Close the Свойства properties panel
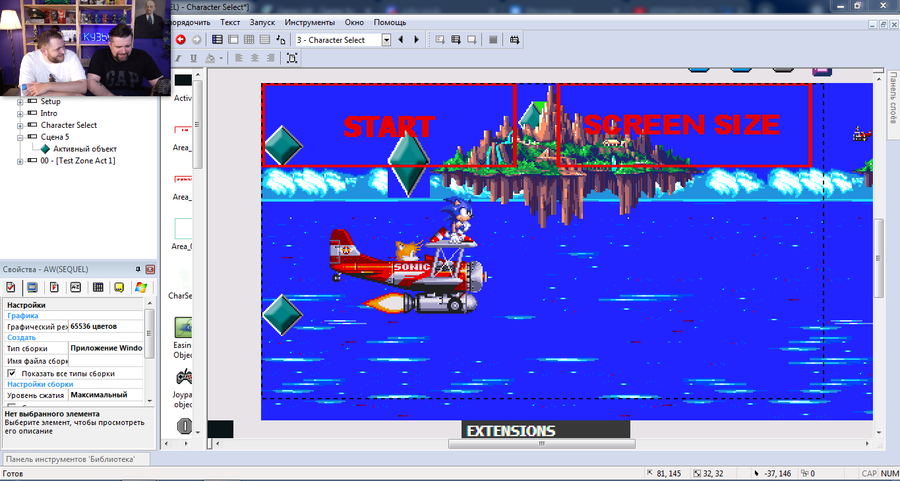900x481 pixels. click(x=150, y=269)
